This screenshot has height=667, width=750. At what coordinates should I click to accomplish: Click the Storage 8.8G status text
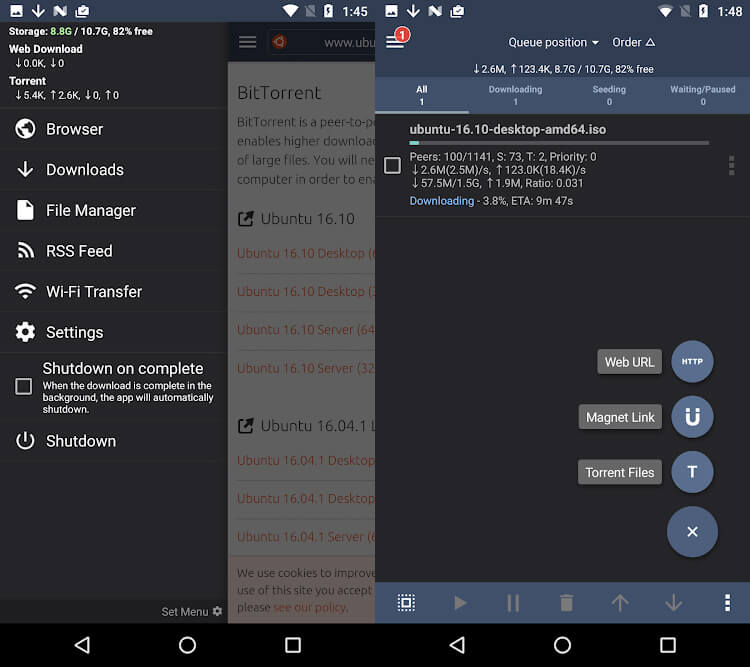pyautogui.click(x=80, y=31)
